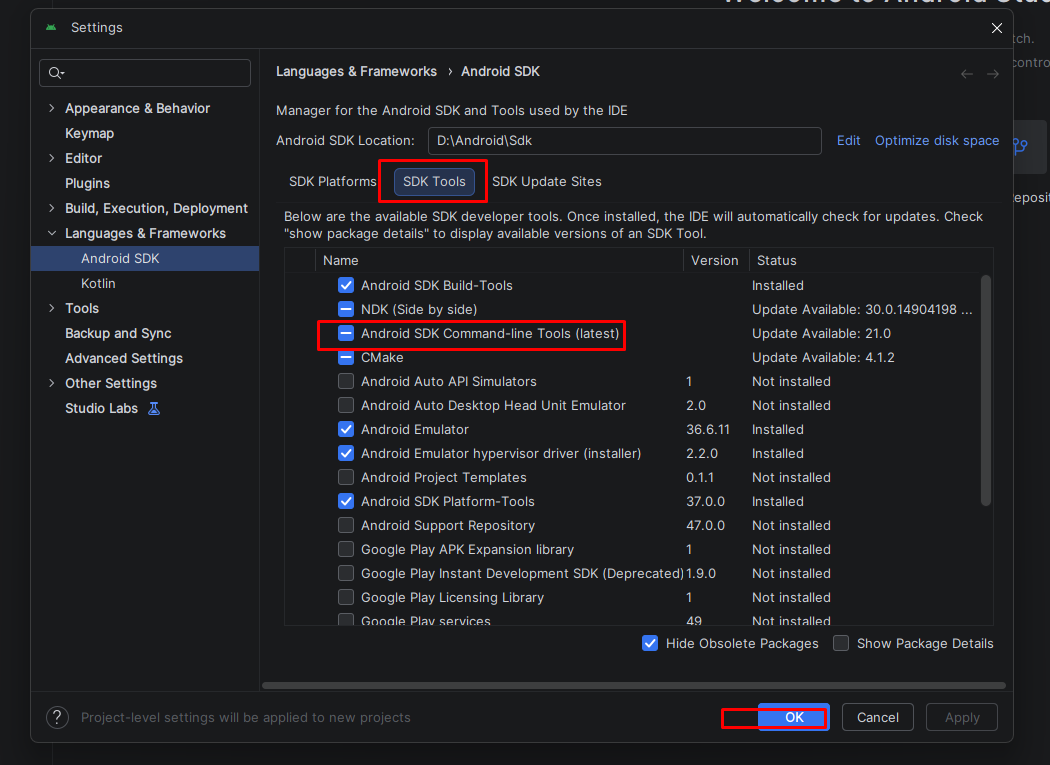Open Studio Labs settings
Viewport: 1050px width, 765px height.
(101, 409)
